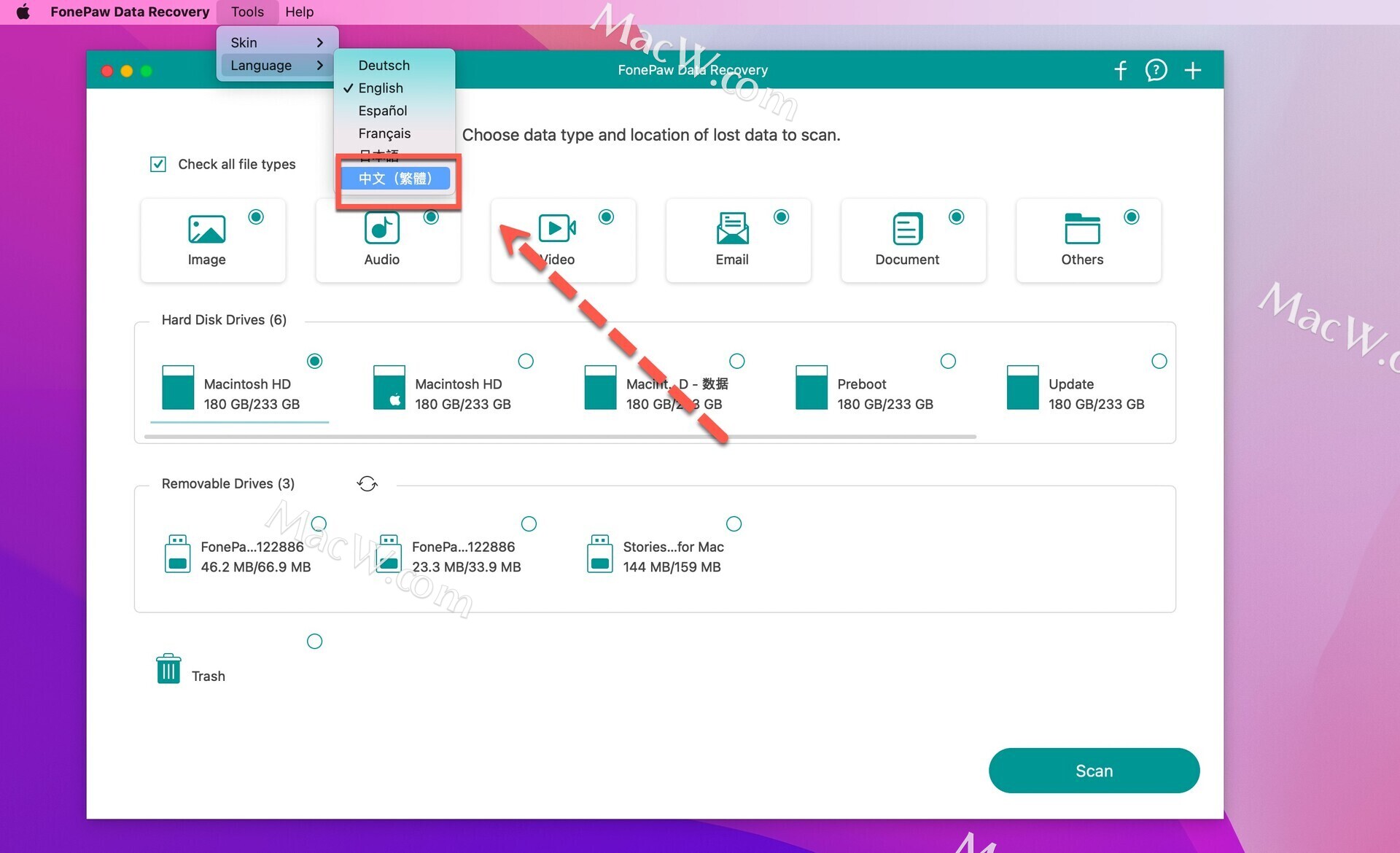Viewport: 1400px width, 853px height.
Task: Click the Preboot disk icon
Action: pyautogui.click(x=811, y=387)
